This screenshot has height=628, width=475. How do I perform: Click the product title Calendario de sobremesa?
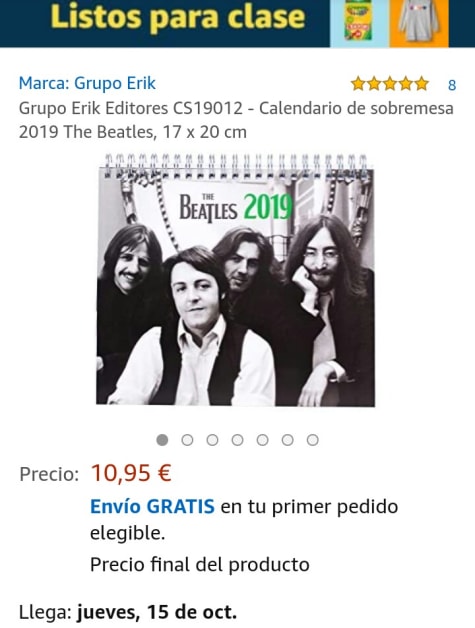(236, 120)
